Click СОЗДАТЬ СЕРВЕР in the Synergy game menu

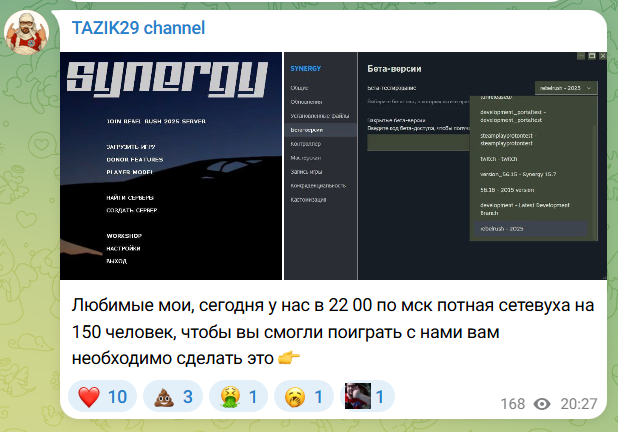click(x=132, y=210)
